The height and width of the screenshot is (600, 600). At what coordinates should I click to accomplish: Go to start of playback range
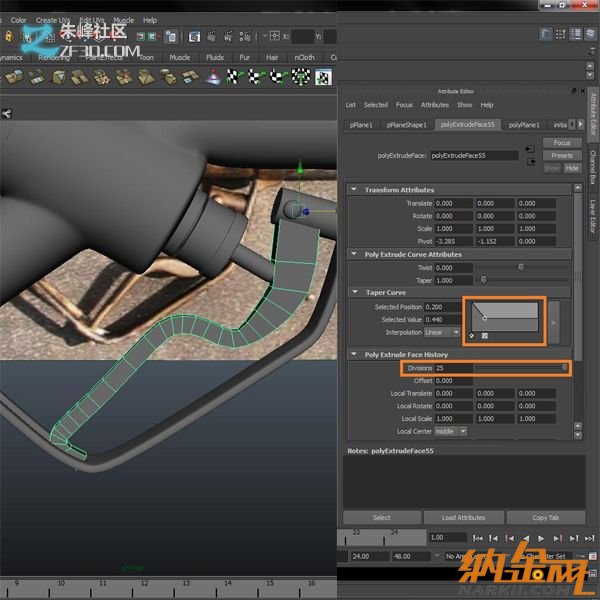click(x=479, y=538)
